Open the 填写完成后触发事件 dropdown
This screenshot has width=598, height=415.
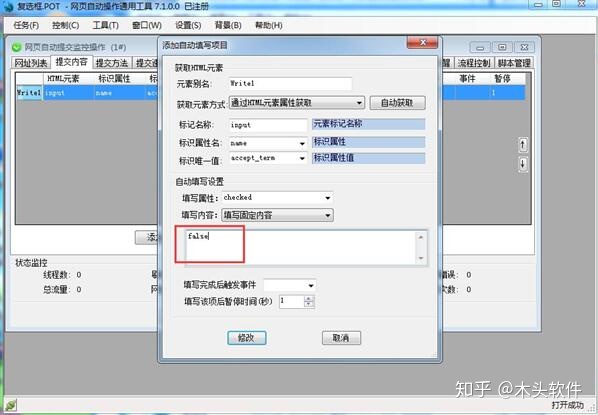pos(290,285)
